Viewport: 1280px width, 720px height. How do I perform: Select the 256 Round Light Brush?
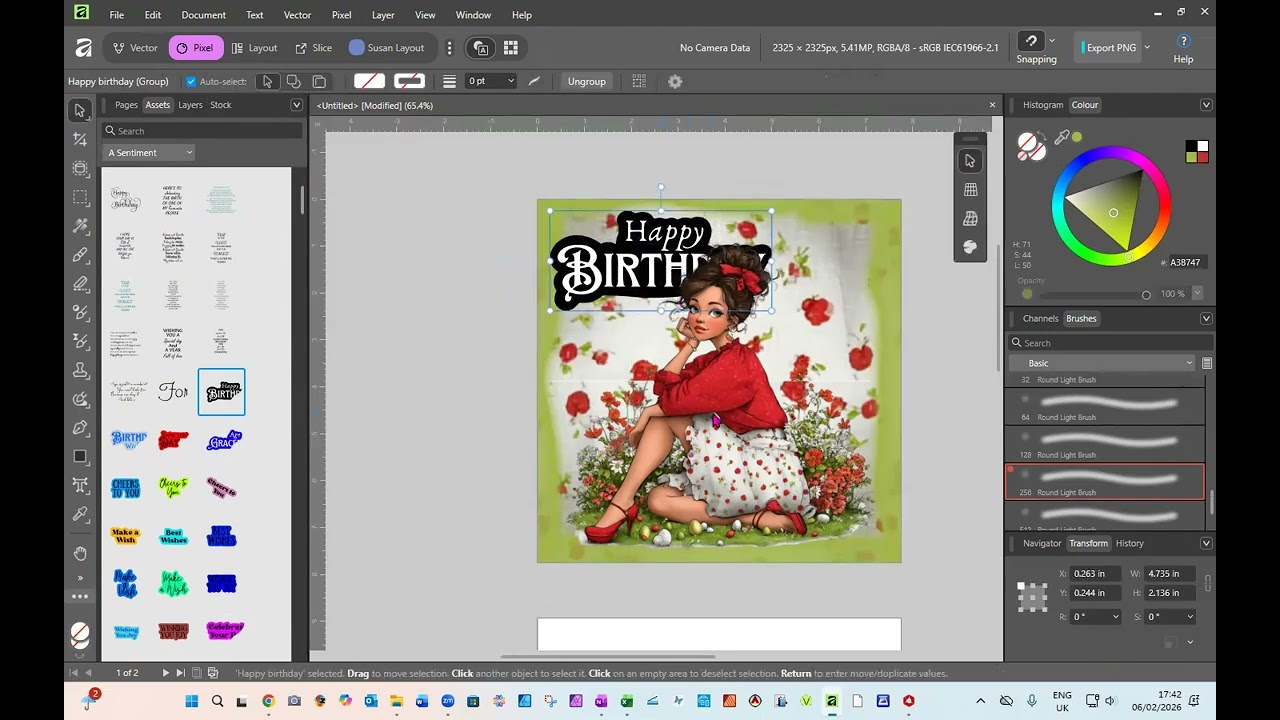pos(1105,482)
